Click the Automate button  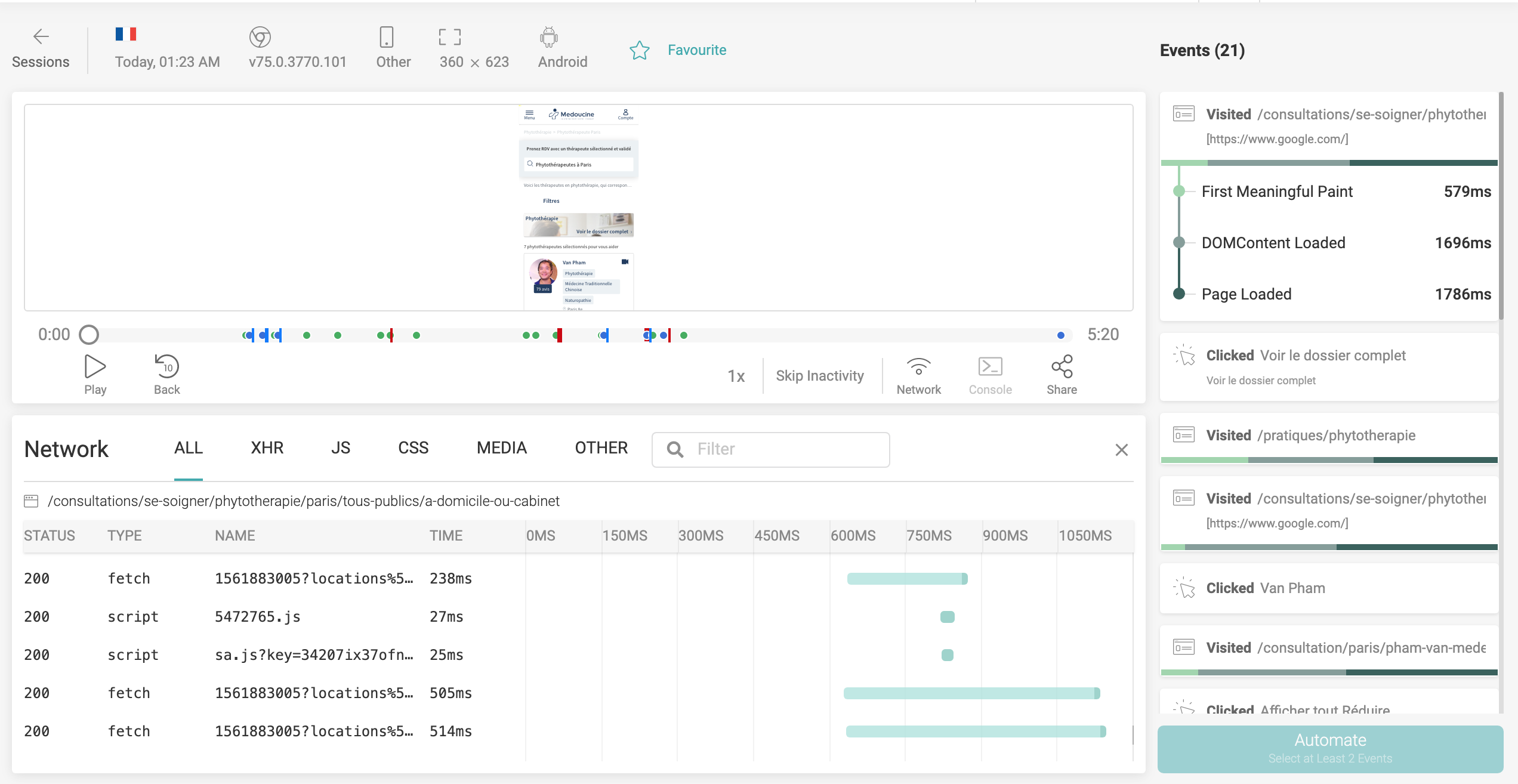tap(1329, 748)
